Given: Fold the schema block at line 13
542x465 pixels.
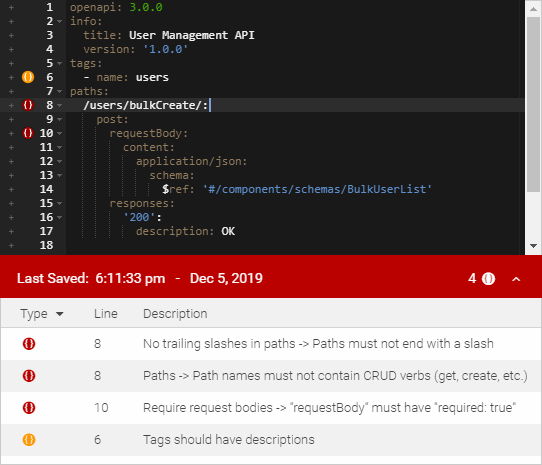Looking at the screenshot, I should [x=59, y=175].
